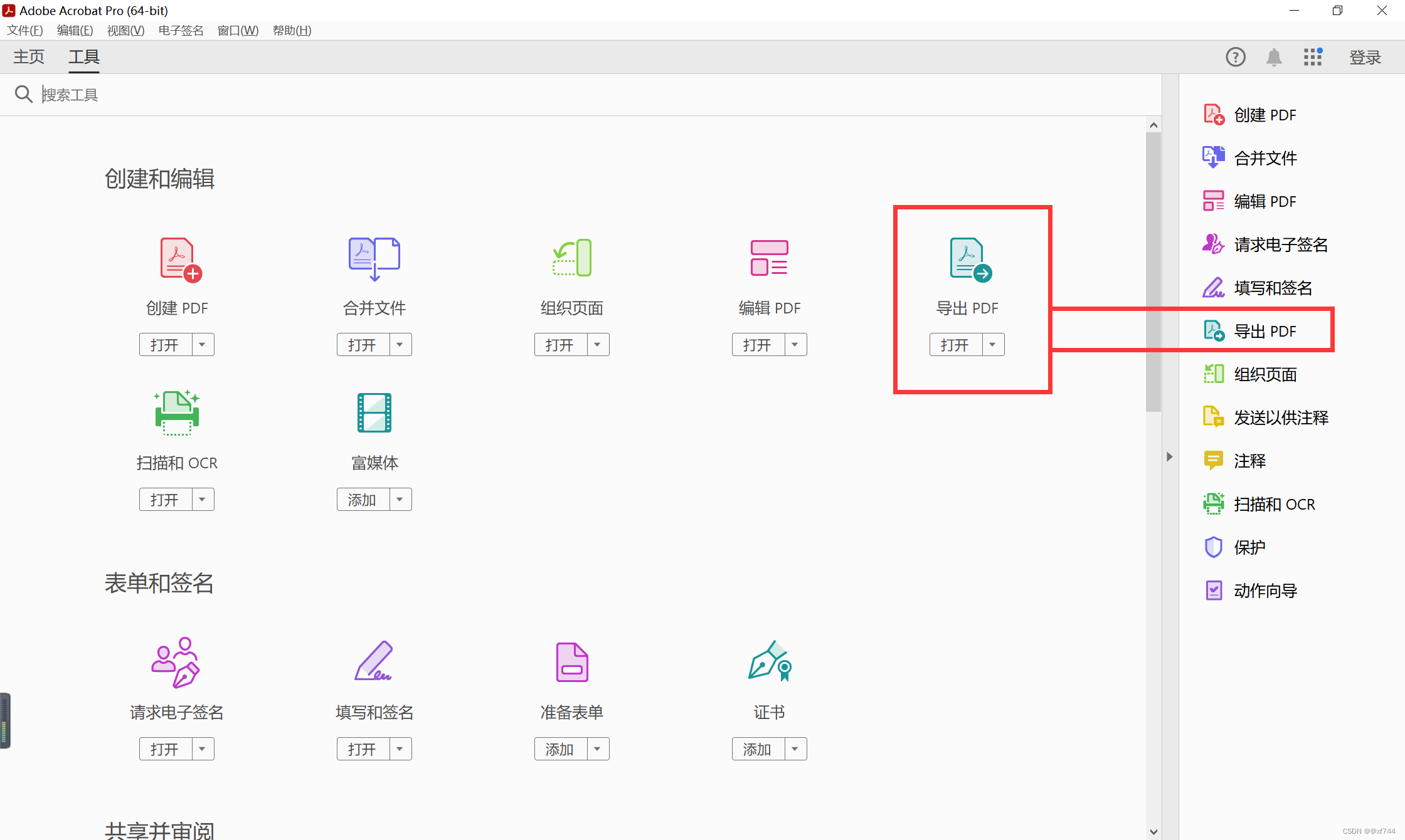The image size is (1405, 840).
Task: Switch to the 主页 tab
Action: point(28,56)
